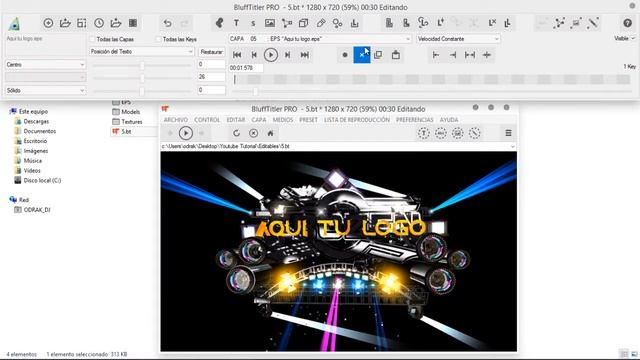
Task: Add a picture layer icon
Action: pos(270,23)
